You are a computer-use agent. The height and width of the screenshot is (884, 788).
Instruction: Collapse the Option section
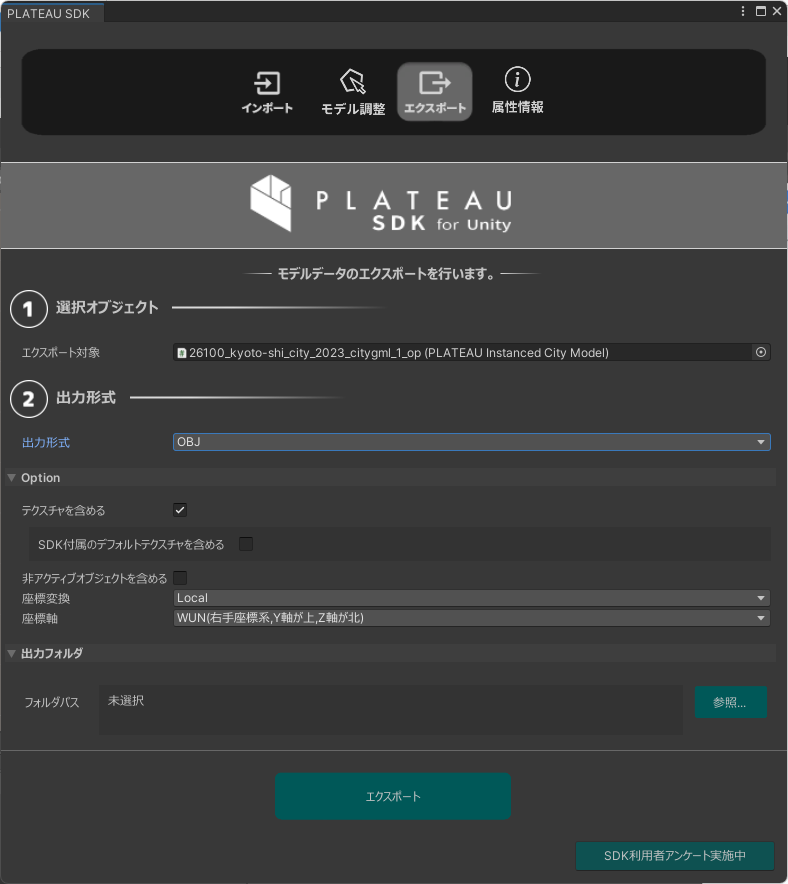pyautogui.click(x=11, y=478)
